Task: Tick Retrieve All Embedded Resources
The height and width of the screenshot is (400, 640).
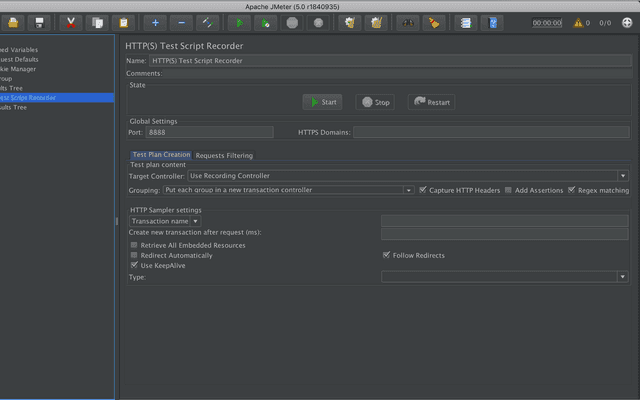Action: [x=134, y=245]
